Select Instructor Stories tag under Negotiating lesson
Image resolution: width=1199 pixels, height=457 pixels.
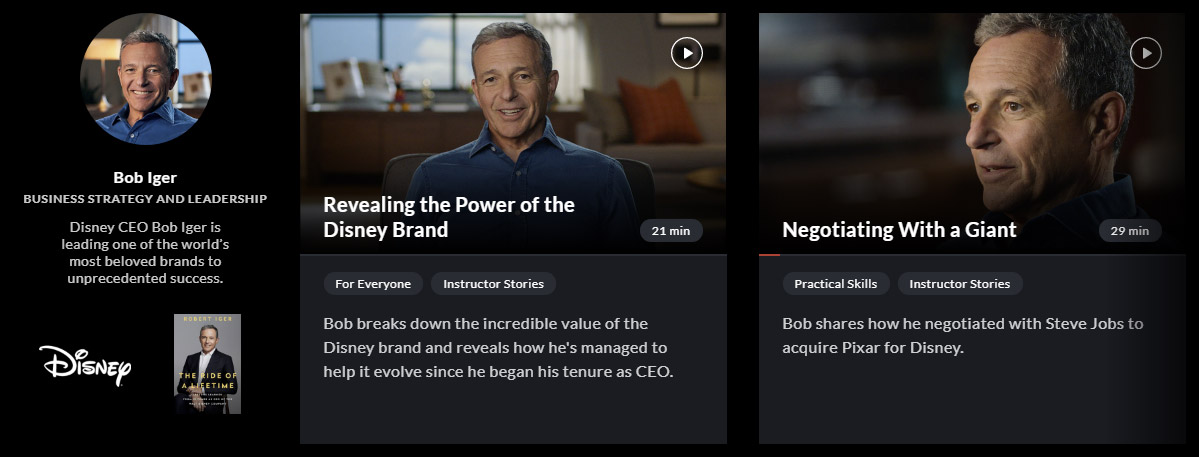pos(959,284)
